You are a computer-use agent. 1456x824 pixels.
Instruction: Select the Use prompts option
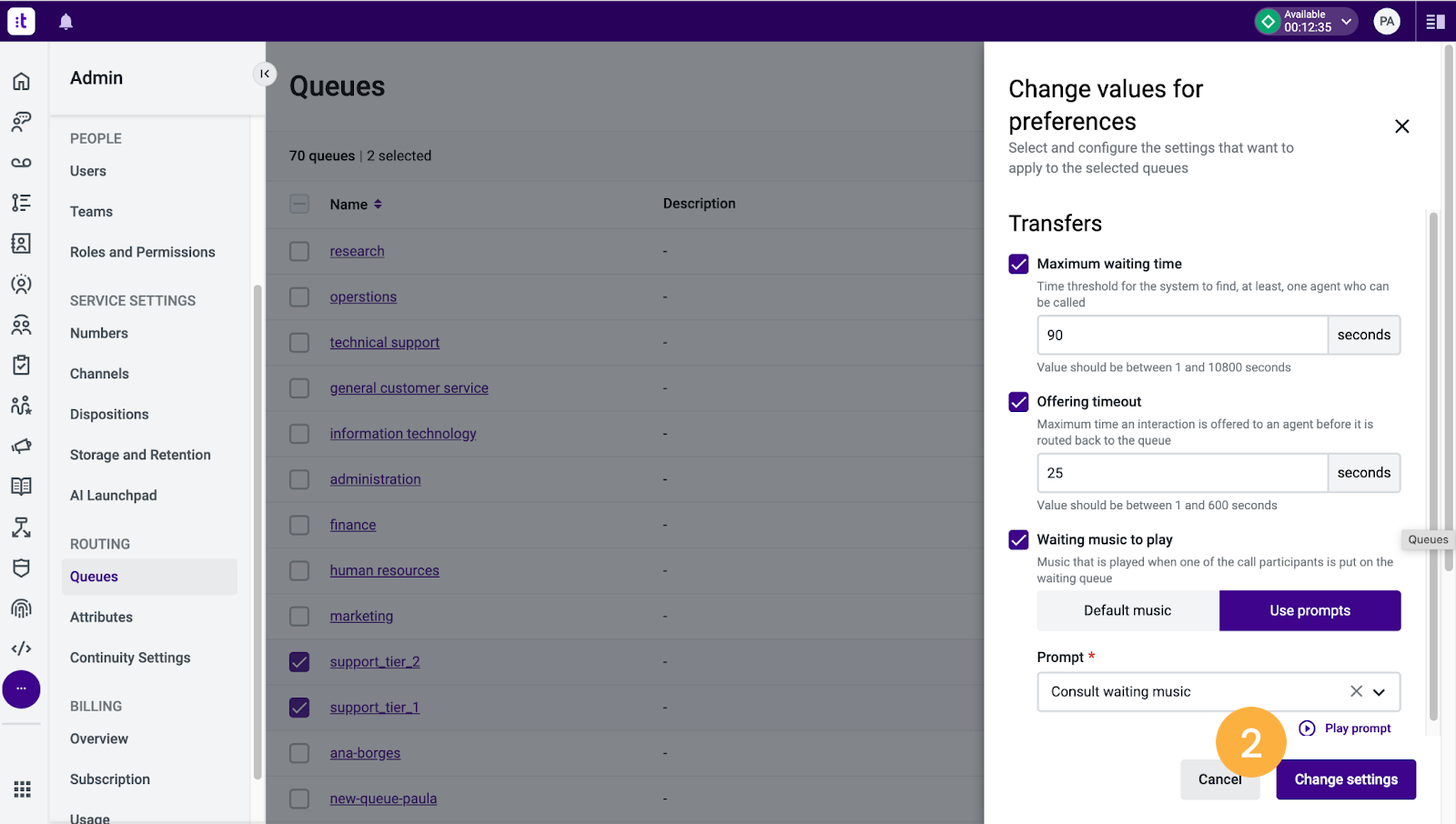pyautogui.click(x=1309, y=610)
